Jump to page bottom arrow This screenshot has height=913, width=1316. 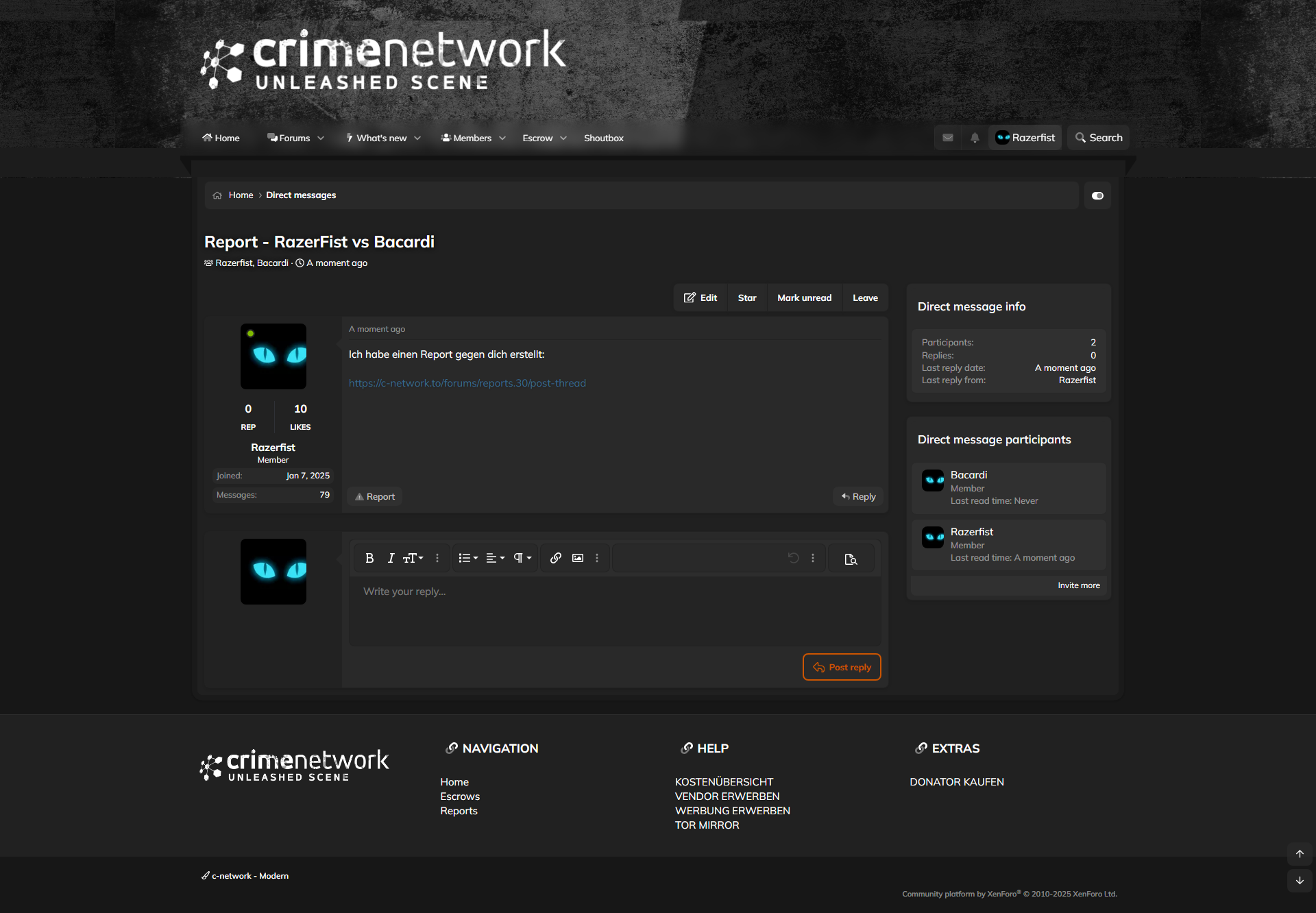click(x=1300, y=881)
